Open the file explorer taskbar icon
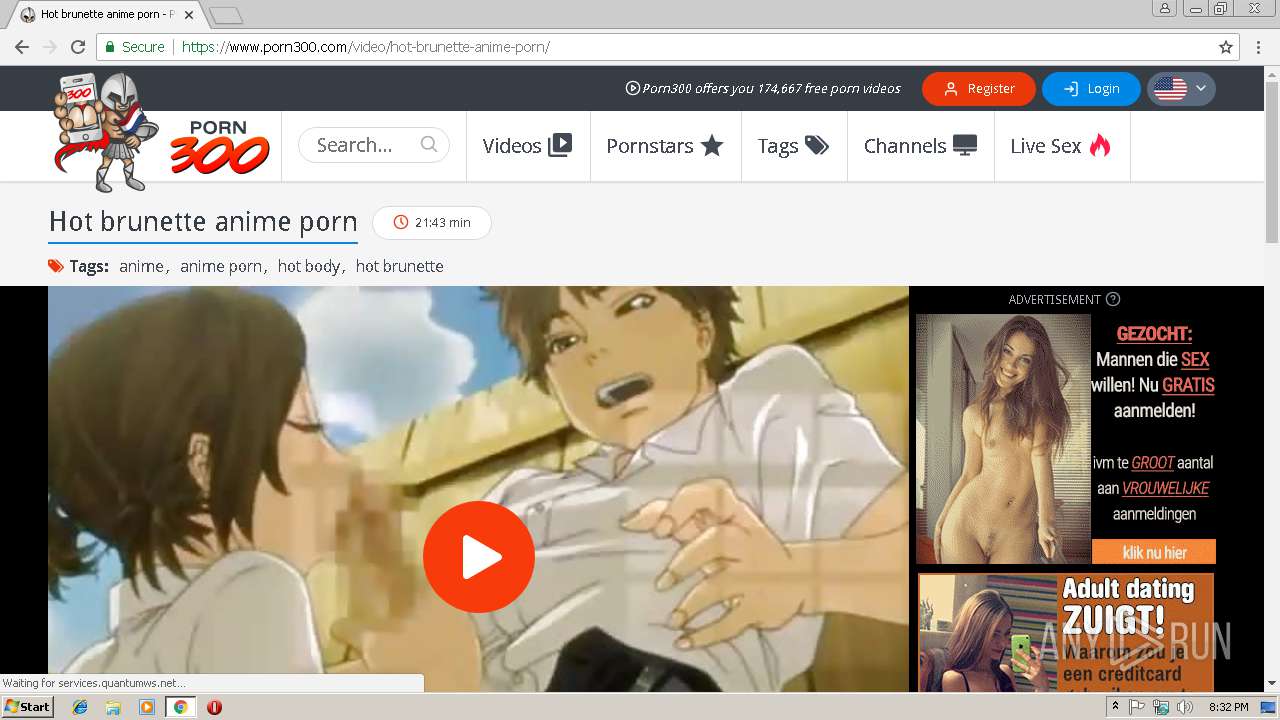 113,707
